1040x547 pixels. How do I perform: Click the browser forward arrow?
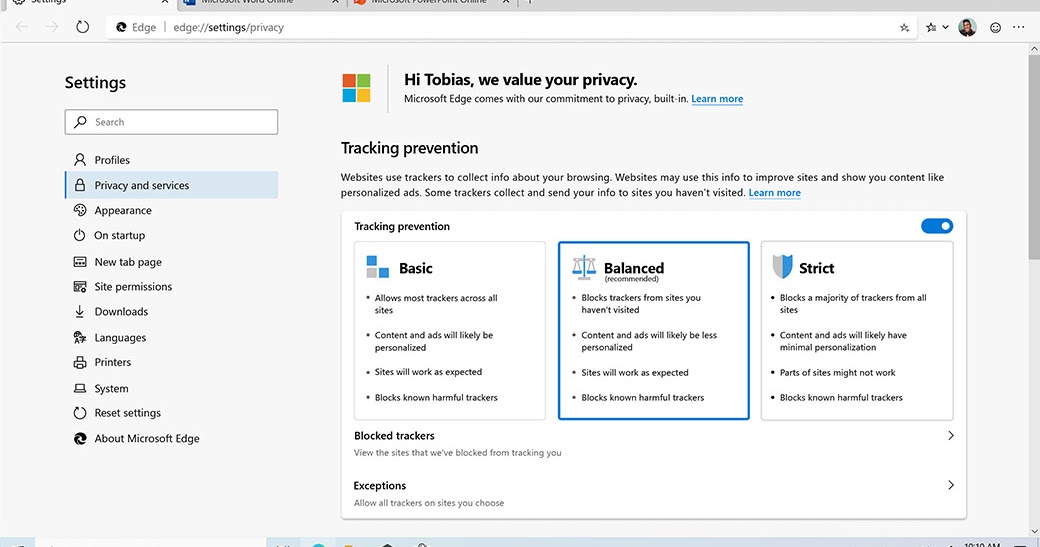pyautogui.click(x=52, y=27)
